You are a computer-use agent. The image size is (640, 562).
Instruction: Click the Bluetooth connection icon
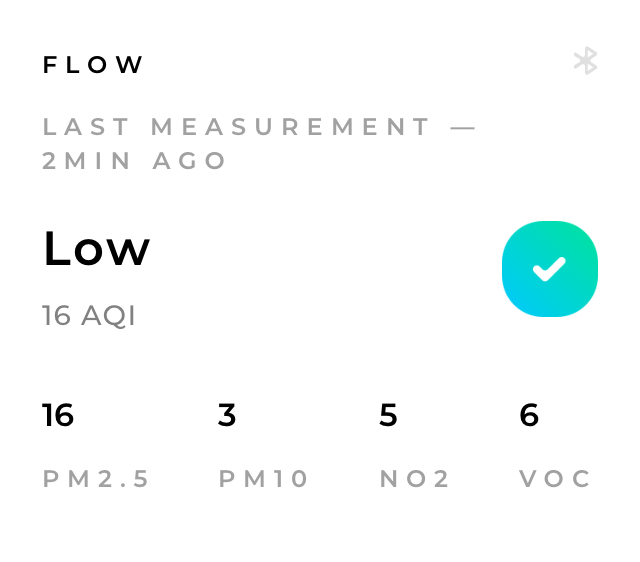[585, 61]
